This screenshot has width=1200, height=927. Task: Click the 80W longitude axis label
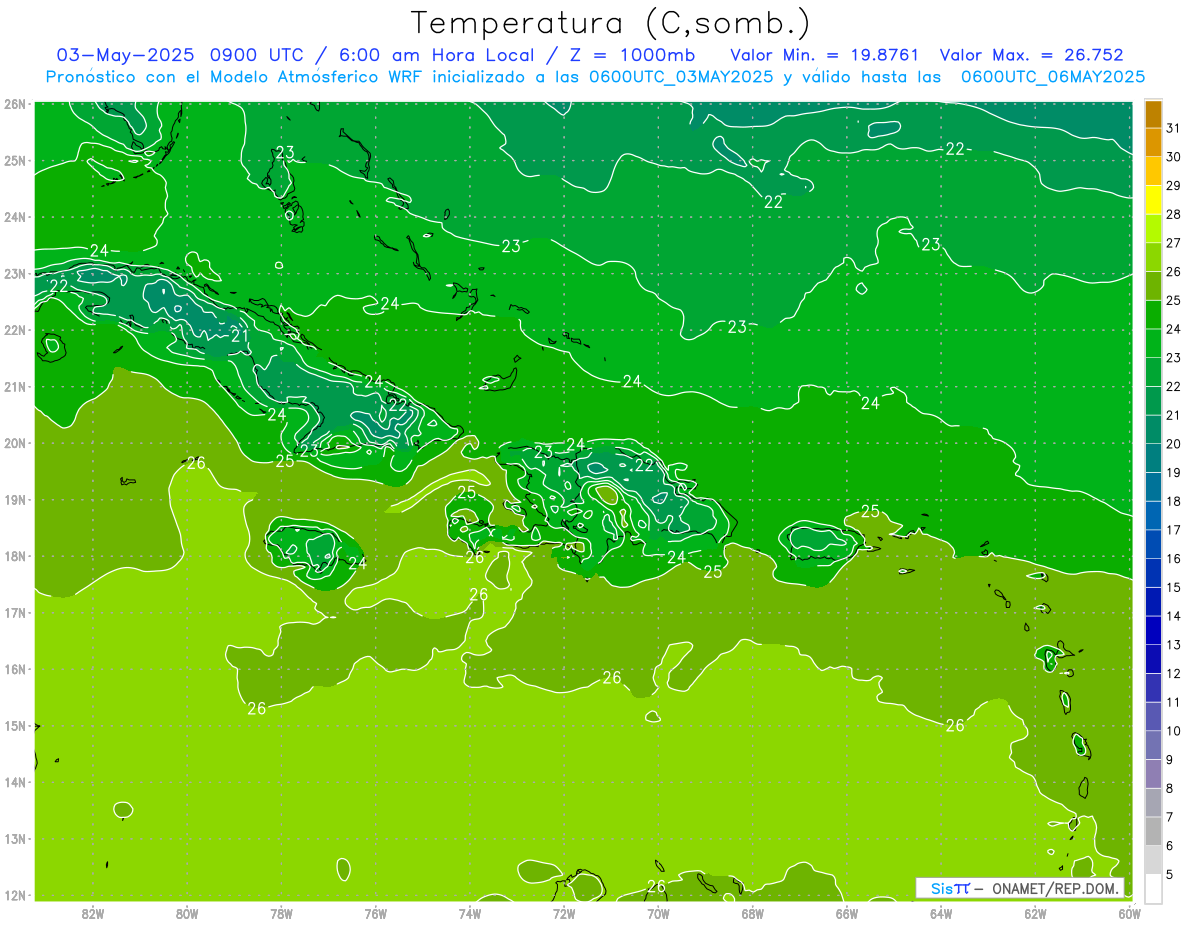pyautogui.click(x=187, y=912)
